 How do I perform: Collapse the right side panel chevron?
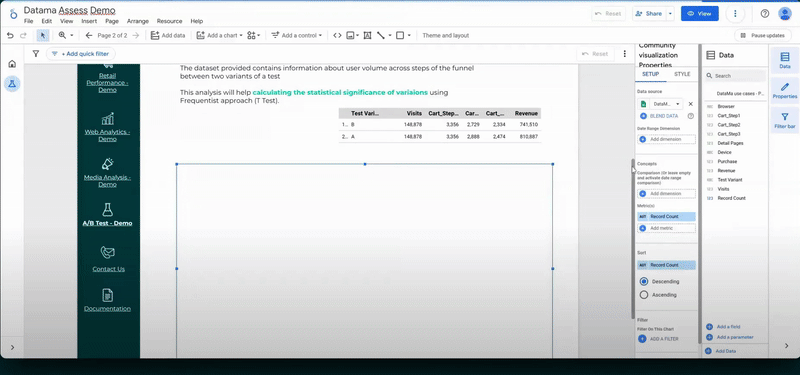(x=786, y=346)
